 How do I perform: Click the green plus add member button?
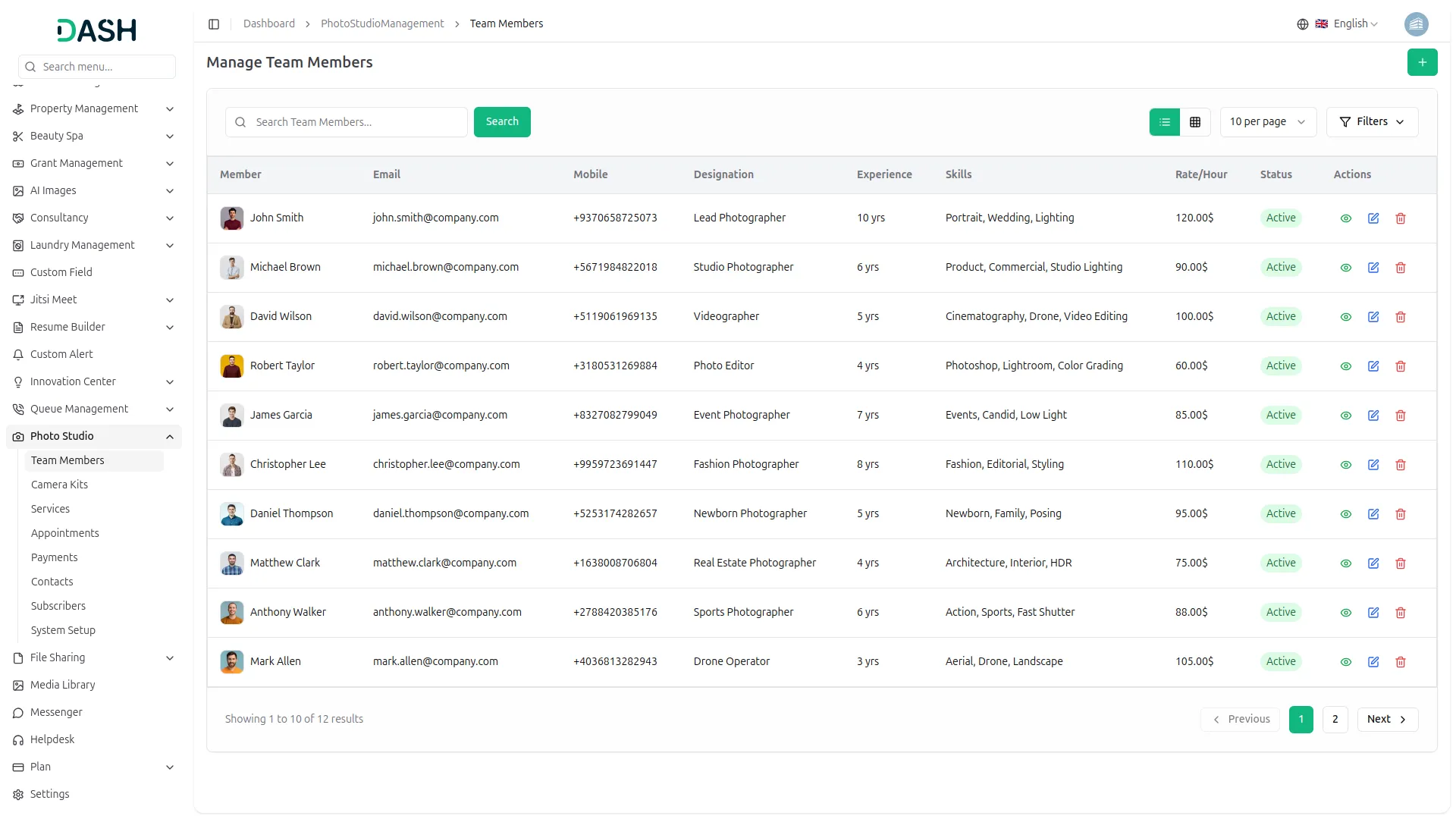coord(1422,62)
